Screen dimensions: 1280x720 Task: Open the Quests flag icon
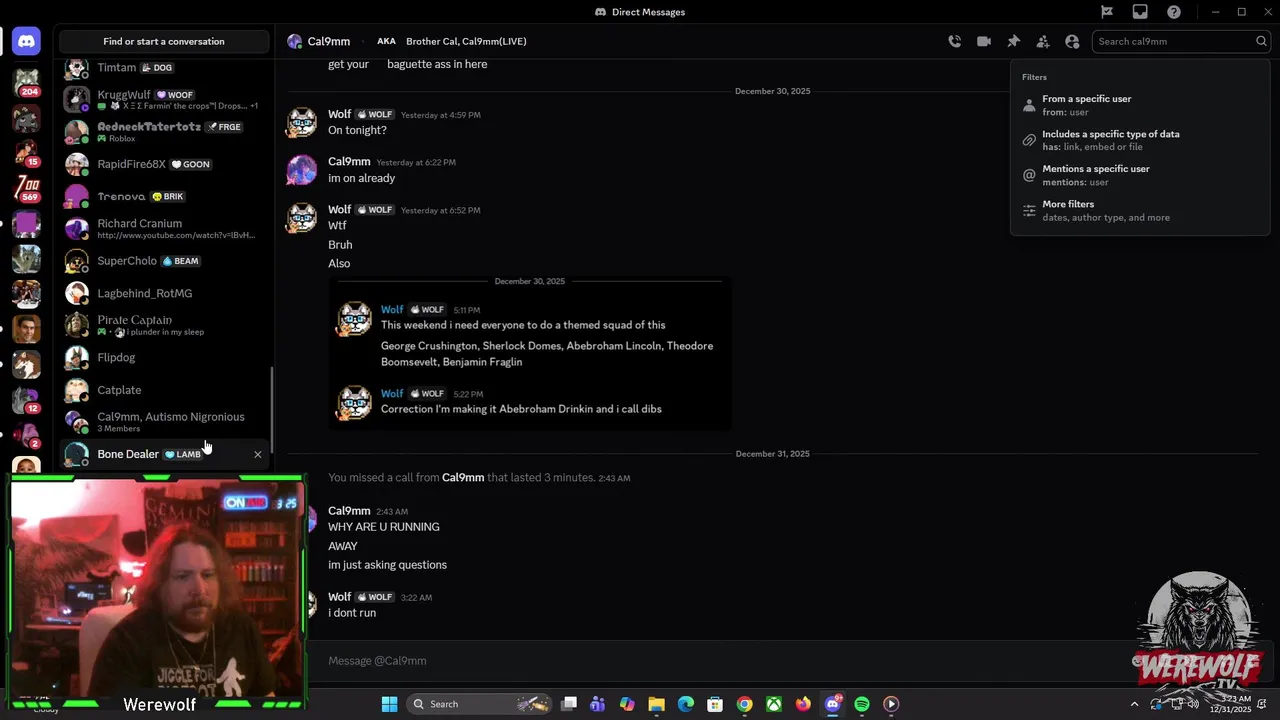coord(1107,12)
